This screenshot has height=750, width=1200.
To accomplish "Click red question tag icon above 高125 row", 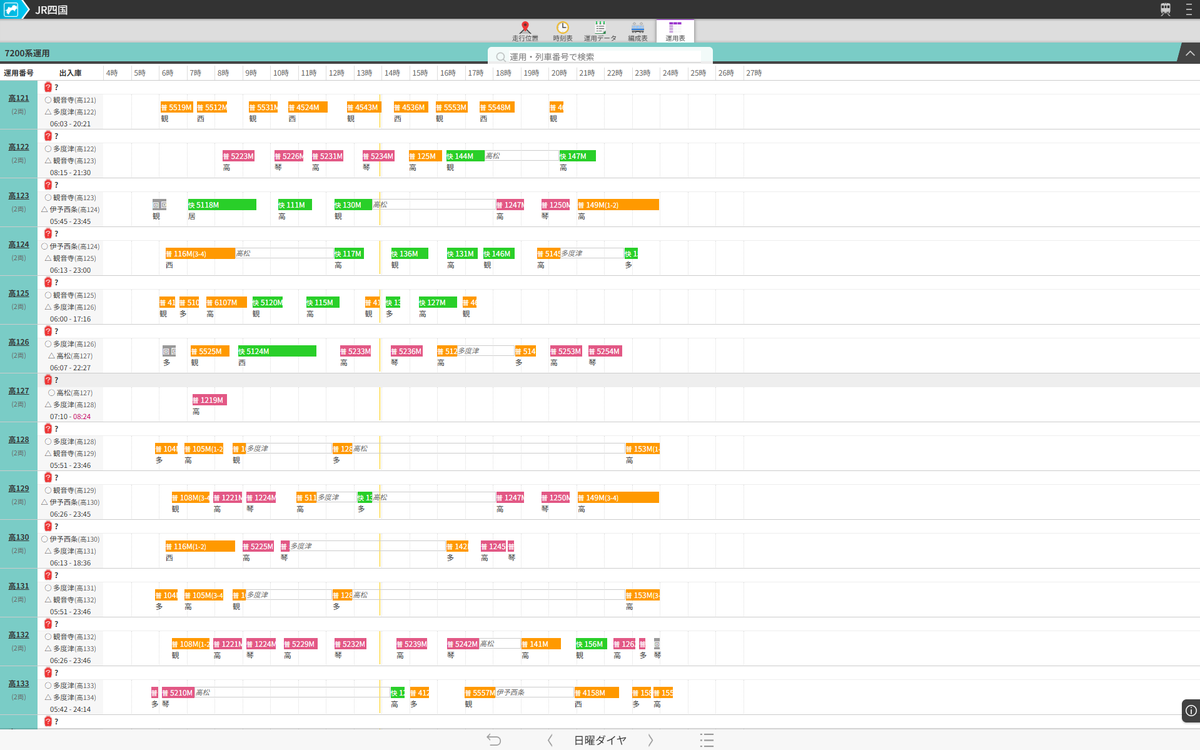I will [x=48, y=282].
